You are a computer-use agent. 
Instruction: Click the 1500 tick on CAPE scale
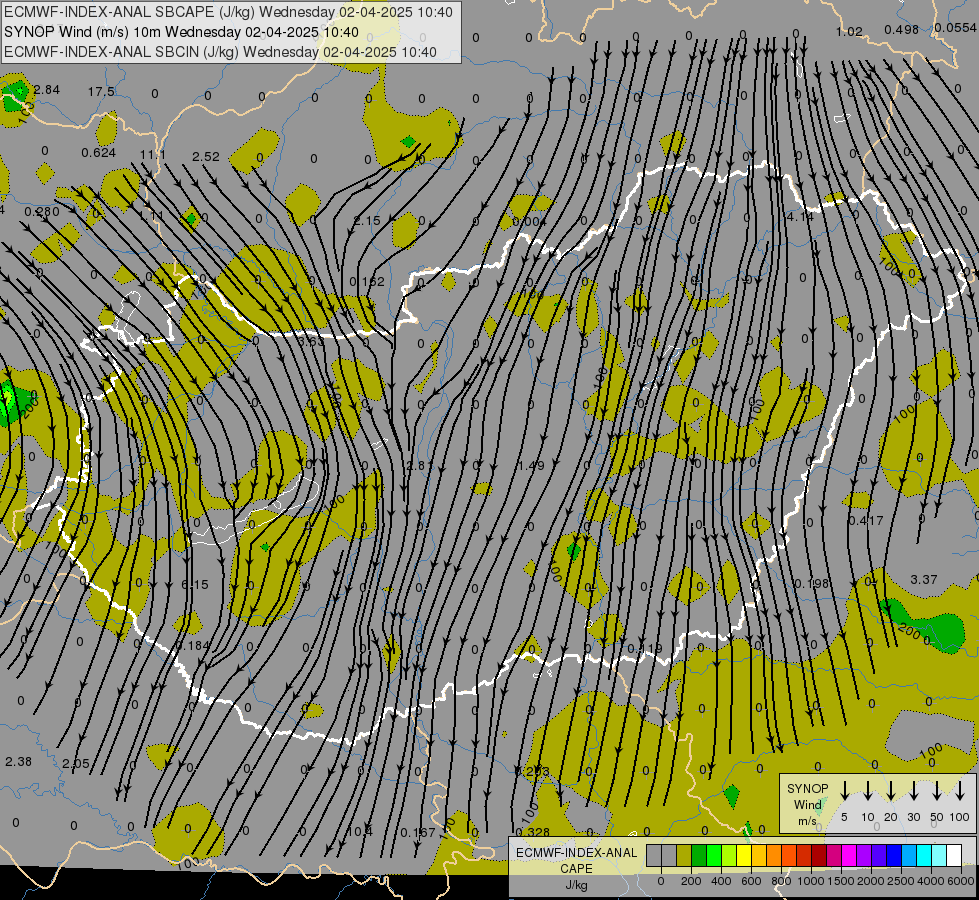pyautogui.click(x=841, y=881)
